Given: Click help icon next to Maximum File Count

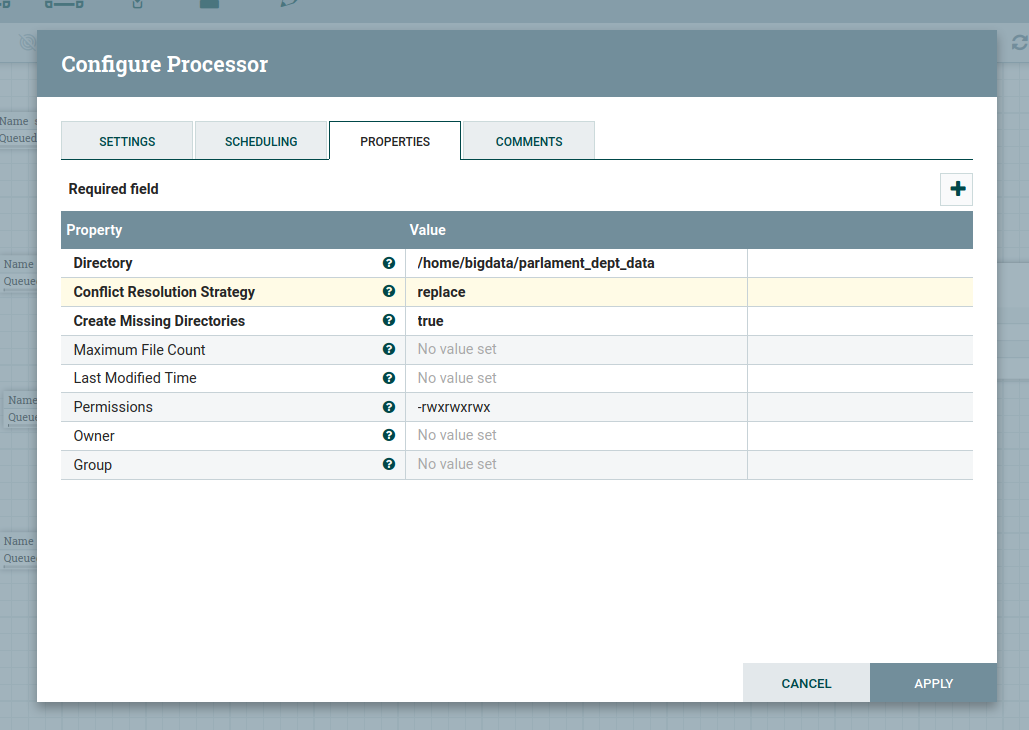Looking at the screenshot, I should point(389,350).
